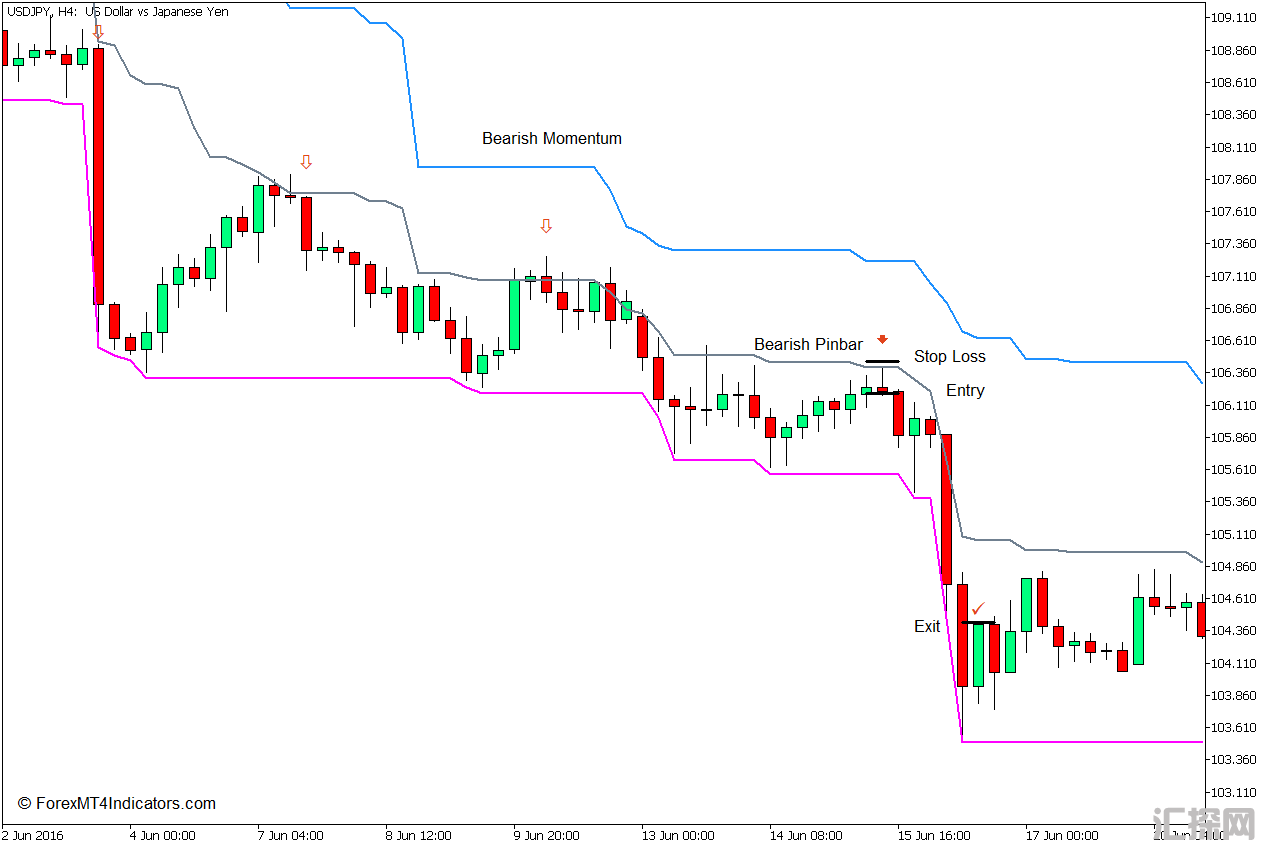Select the sell arrow above the 9 Jun candles
The width and height of the screenshot is (1275, 848).
pyautogui.click(x=546, y=227)
